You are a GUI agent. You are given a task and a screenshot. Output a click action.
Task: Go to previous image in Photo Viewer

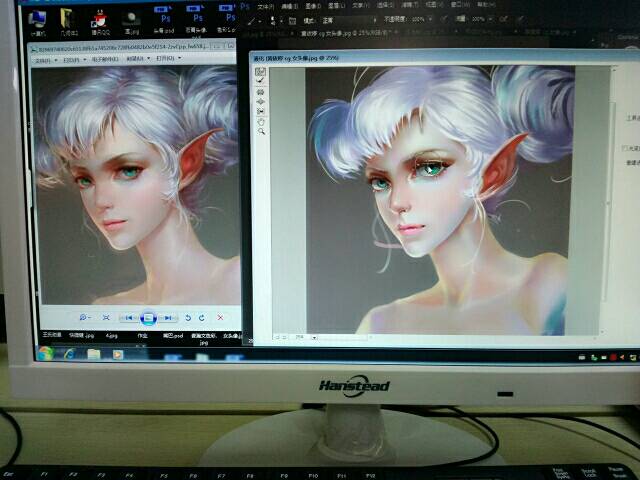point(129,318)
